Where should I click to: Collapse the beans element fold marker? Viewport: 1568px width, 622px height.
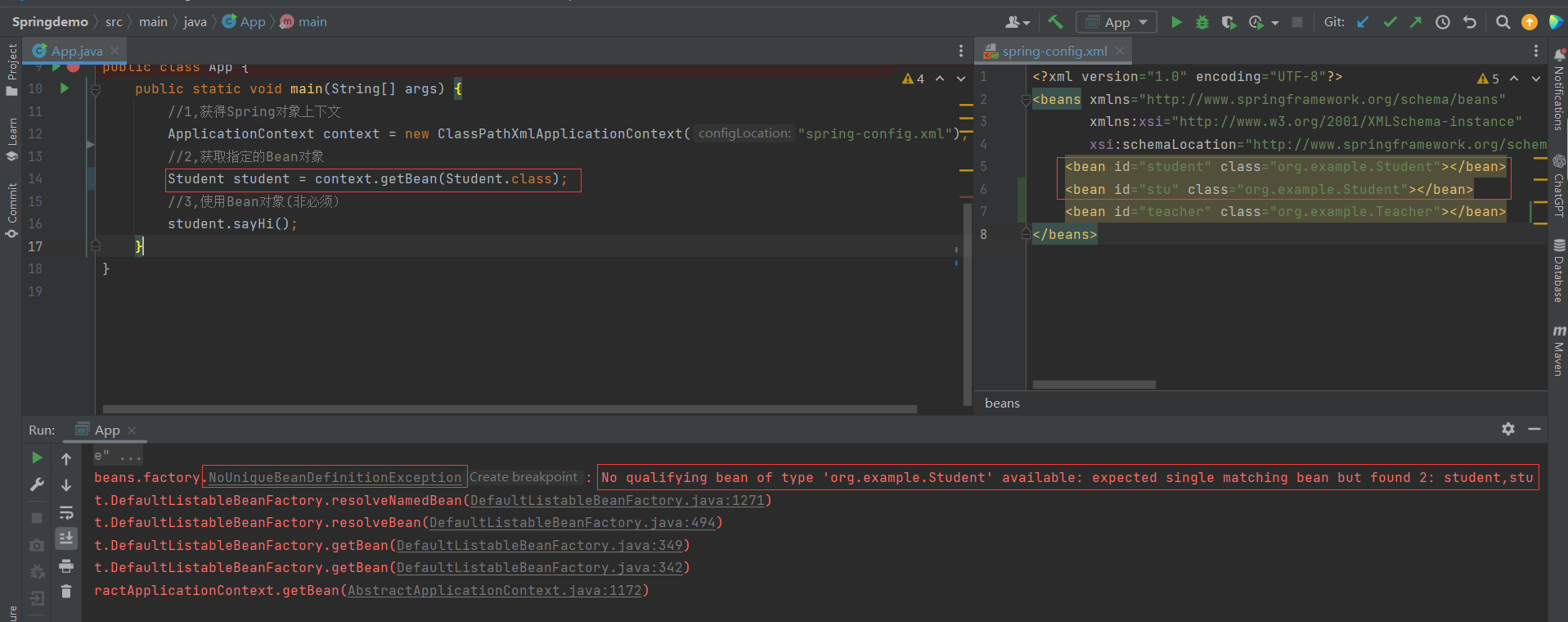click(x=1026, y=100)
